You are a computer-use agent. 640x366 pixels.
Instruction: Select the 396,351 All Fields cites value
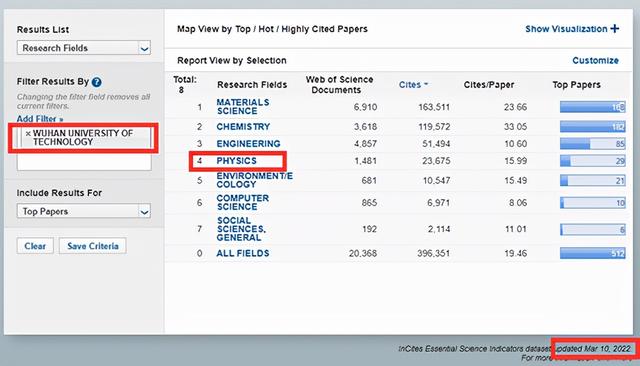point(433,253)
